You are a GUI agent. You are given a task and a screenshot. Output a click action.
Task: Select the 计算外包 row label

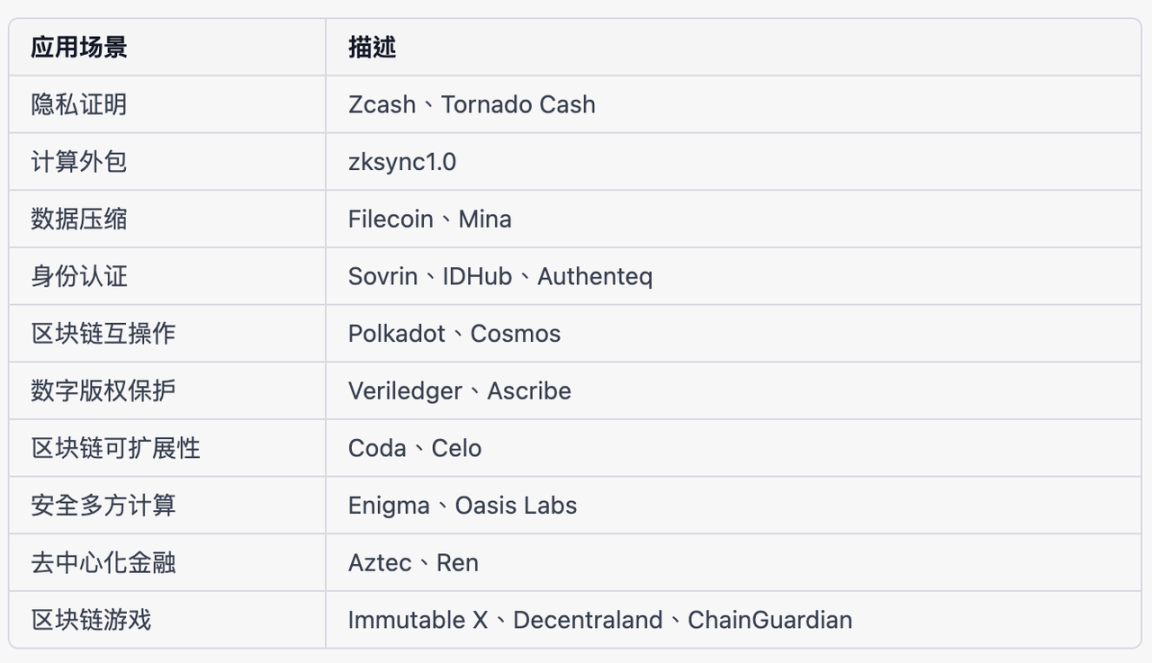coord(79,162)
